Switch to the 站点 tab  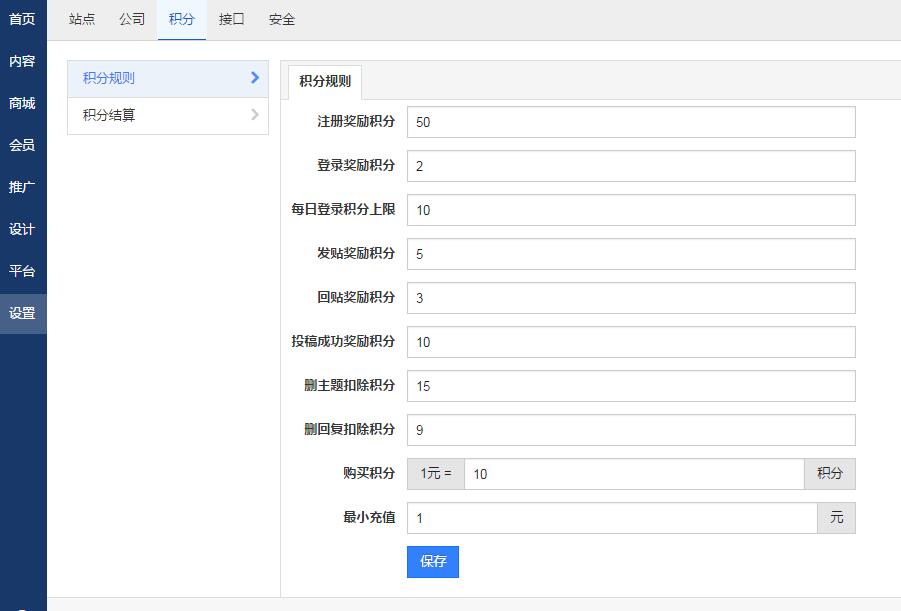pos(82,19)
